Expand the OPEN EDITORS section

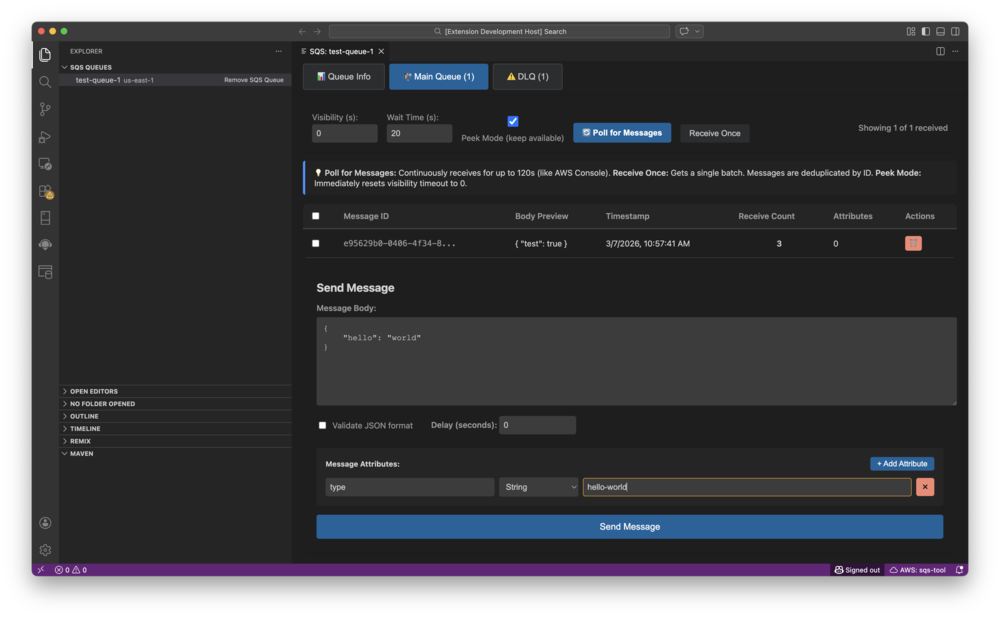coord(94,392)
